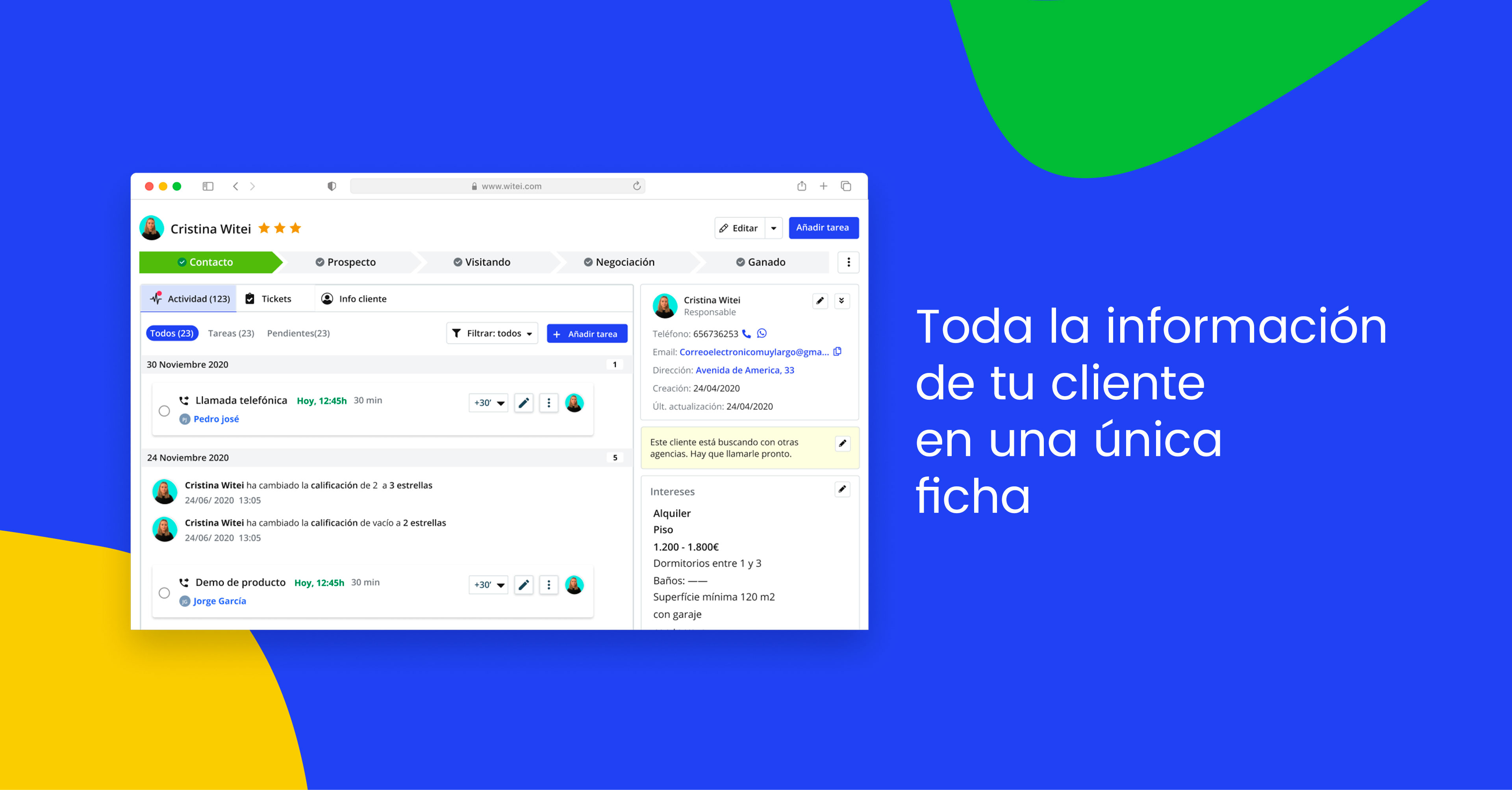Check off the Demo de producto task
This screenshot has height=790, width=1512.
pyautogui.click(x=164, y=593)
